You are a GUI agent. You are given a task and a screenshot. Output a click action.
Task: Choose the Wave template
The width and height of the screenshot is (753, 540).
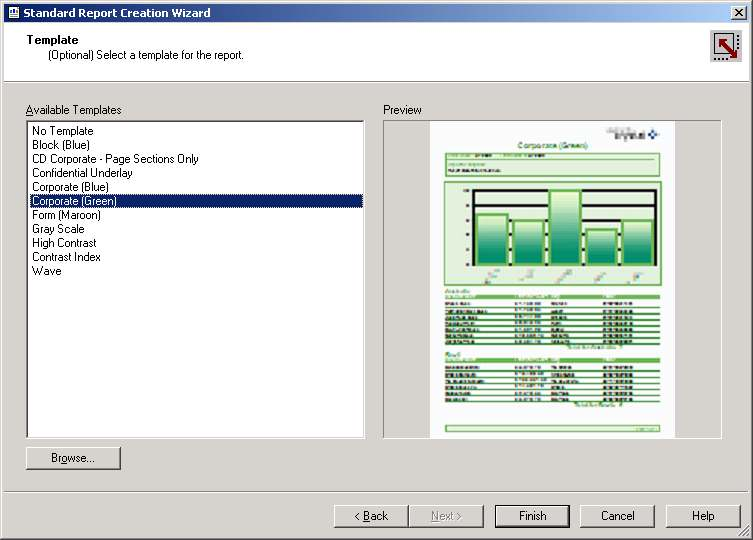tap(46, 271)
